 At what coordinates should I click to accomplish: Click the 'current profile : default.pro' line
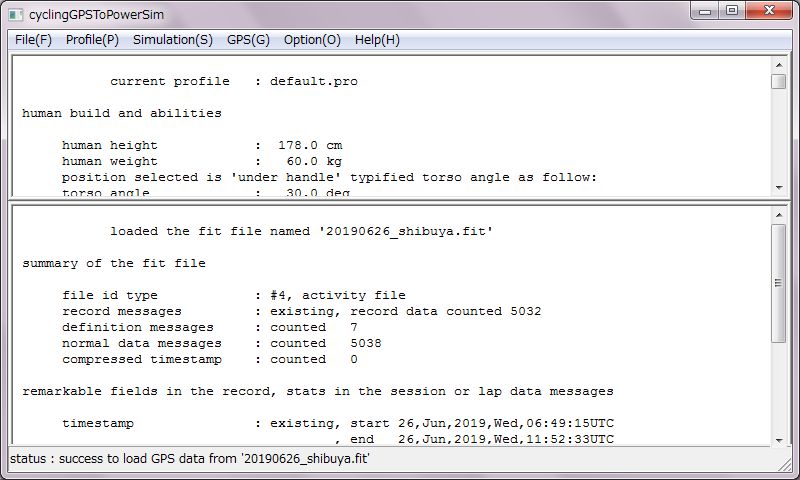click(x=234, y=81)
